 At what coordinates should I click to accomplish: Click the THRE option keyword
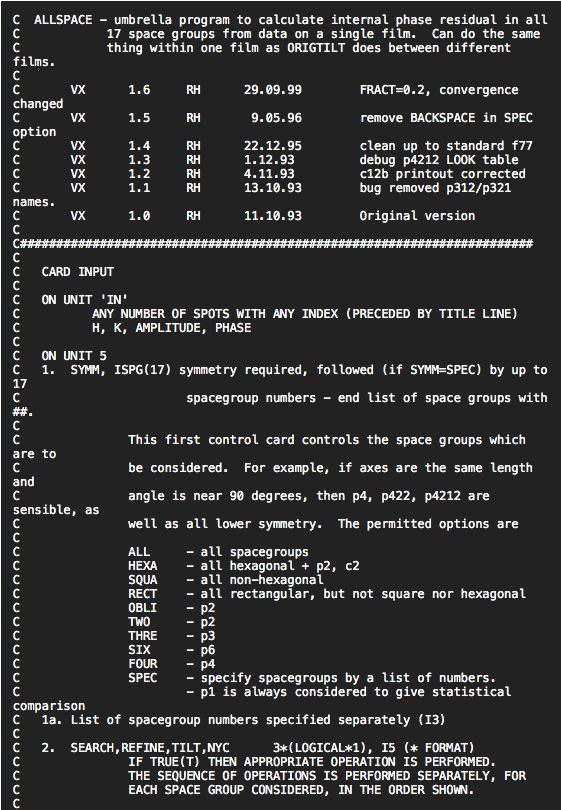(143, 636)
